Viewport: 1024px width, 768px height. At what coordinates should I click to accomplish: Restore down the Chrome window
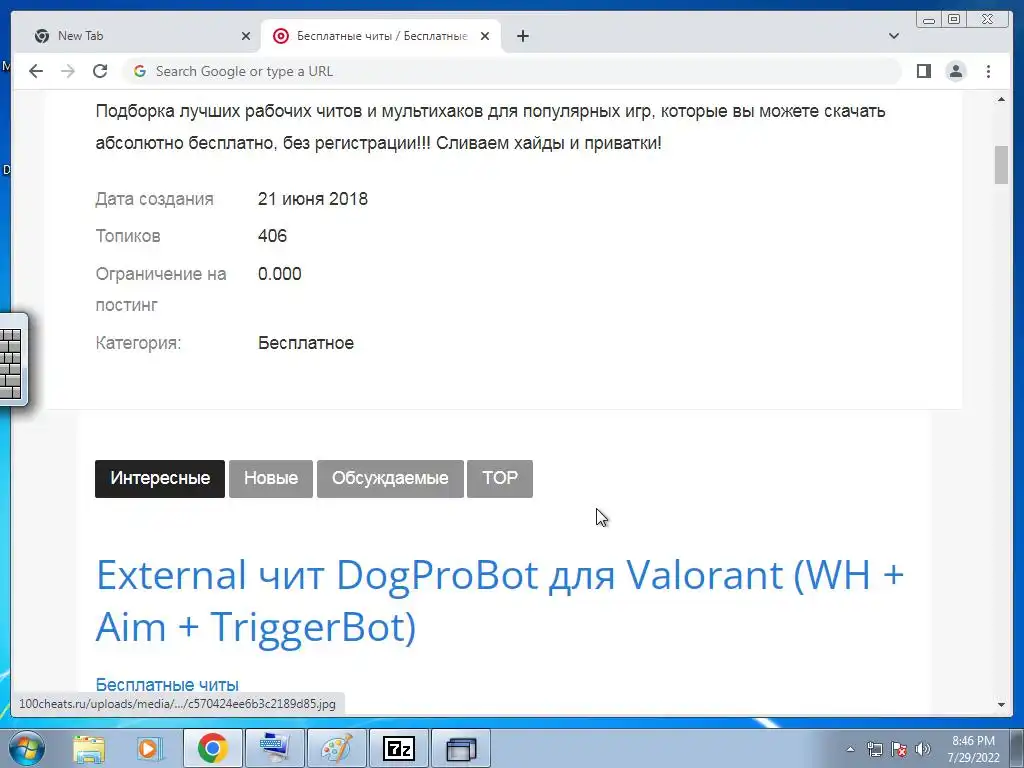[x=954, y=19]
